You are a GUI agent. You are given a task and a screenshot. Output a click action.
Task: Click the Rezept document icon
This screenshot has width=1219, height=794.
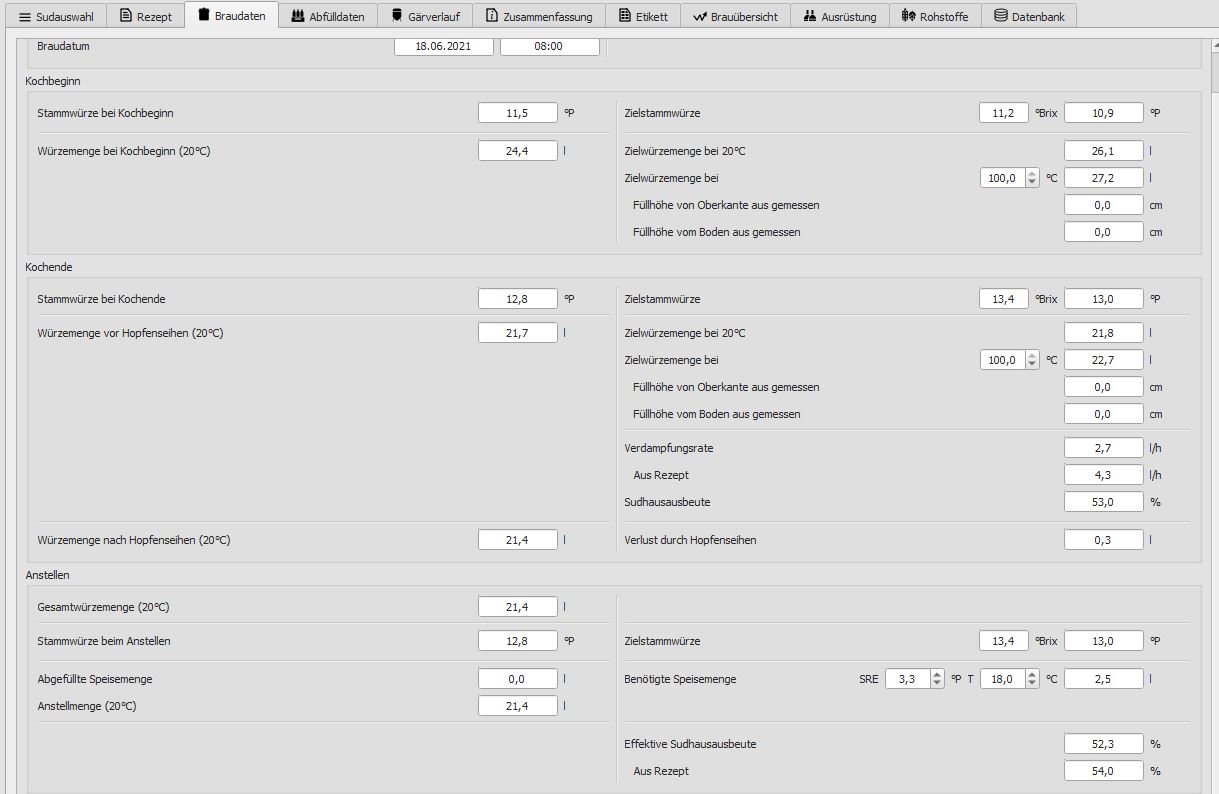click(125, 16)
